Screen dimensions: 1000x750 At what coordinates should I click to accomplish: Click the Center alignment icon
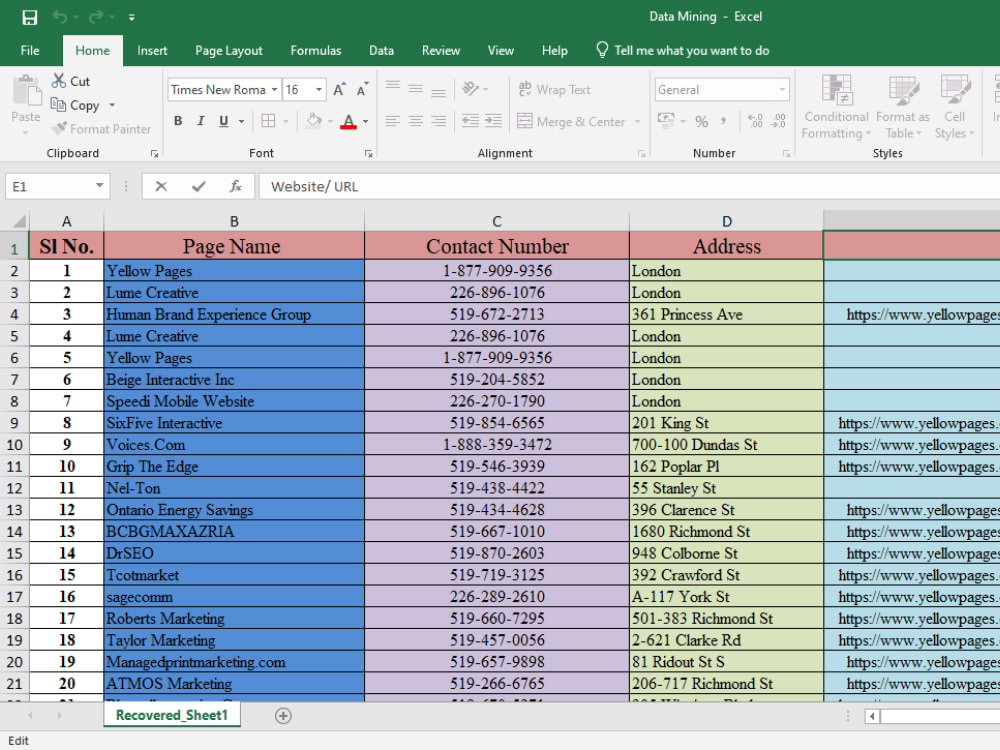coord(415,121)
